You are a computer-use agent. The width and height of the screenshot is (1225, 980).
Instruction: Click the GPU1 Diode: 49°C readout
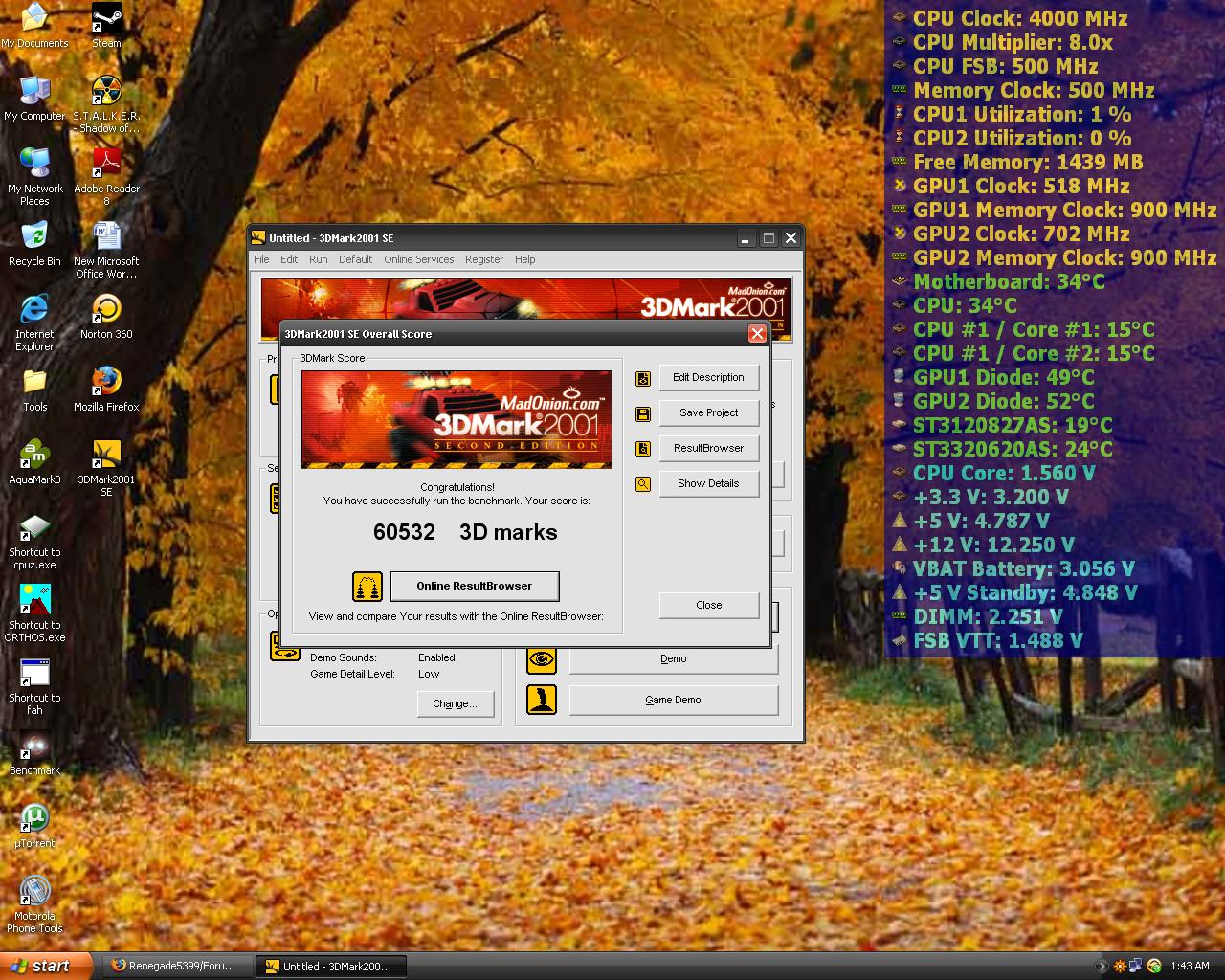1004,377
